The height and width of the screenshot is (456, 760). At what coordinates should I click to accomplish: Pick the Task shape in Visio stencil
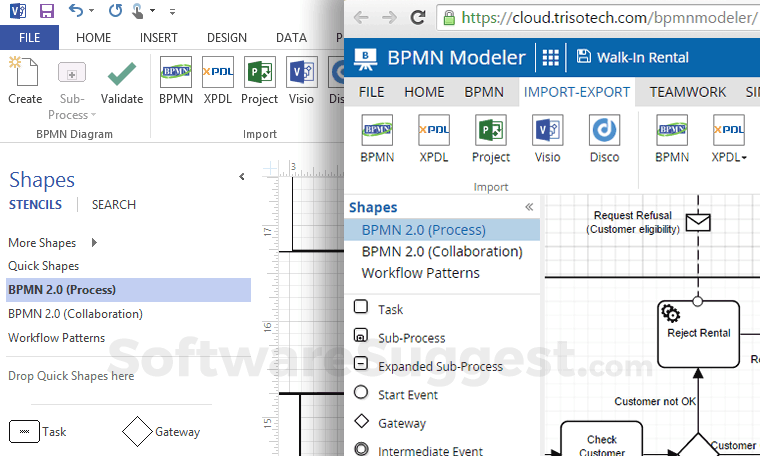tap(38, 431)
